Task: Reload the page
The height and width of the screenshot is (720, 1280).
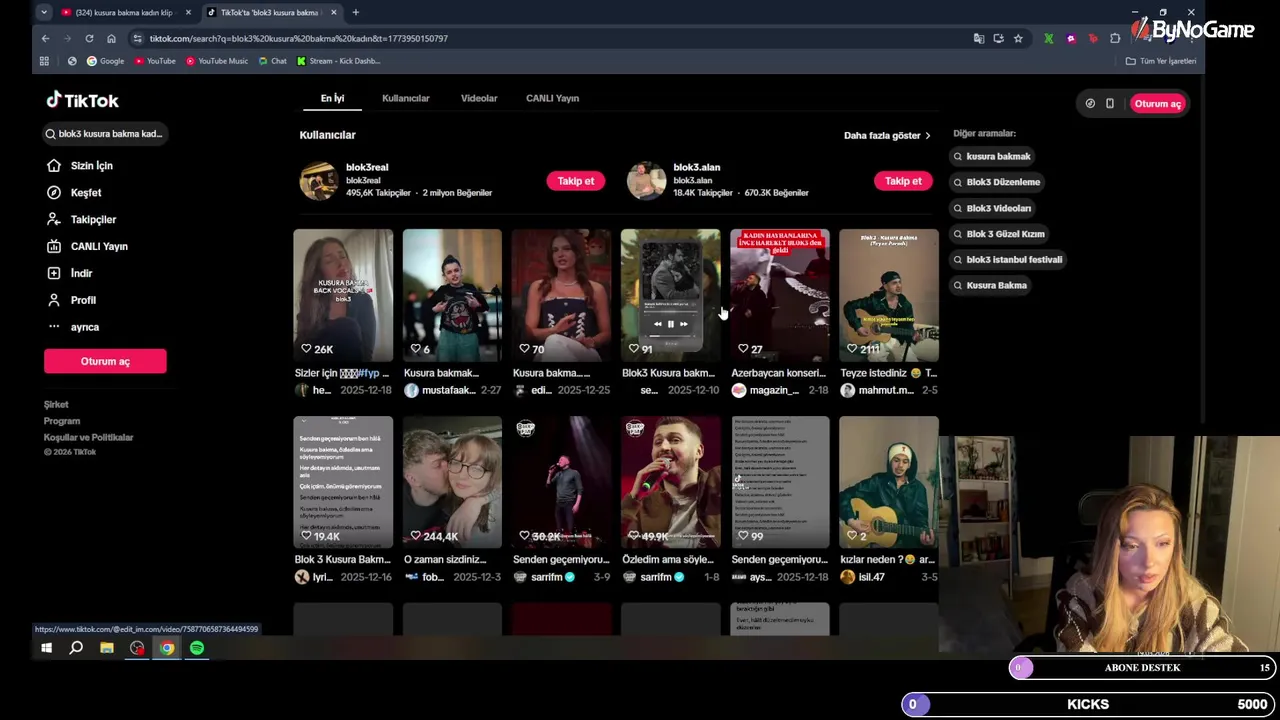Action: 89,38
